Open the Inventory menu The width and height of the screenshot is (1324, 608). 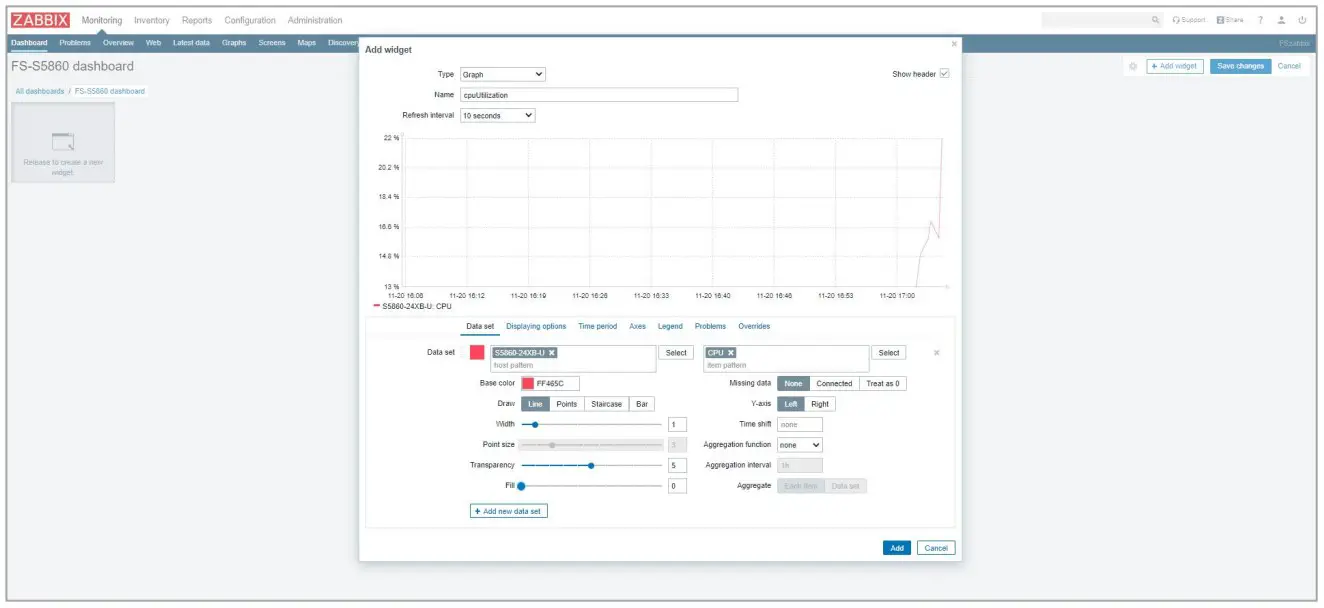click(152, 20)
